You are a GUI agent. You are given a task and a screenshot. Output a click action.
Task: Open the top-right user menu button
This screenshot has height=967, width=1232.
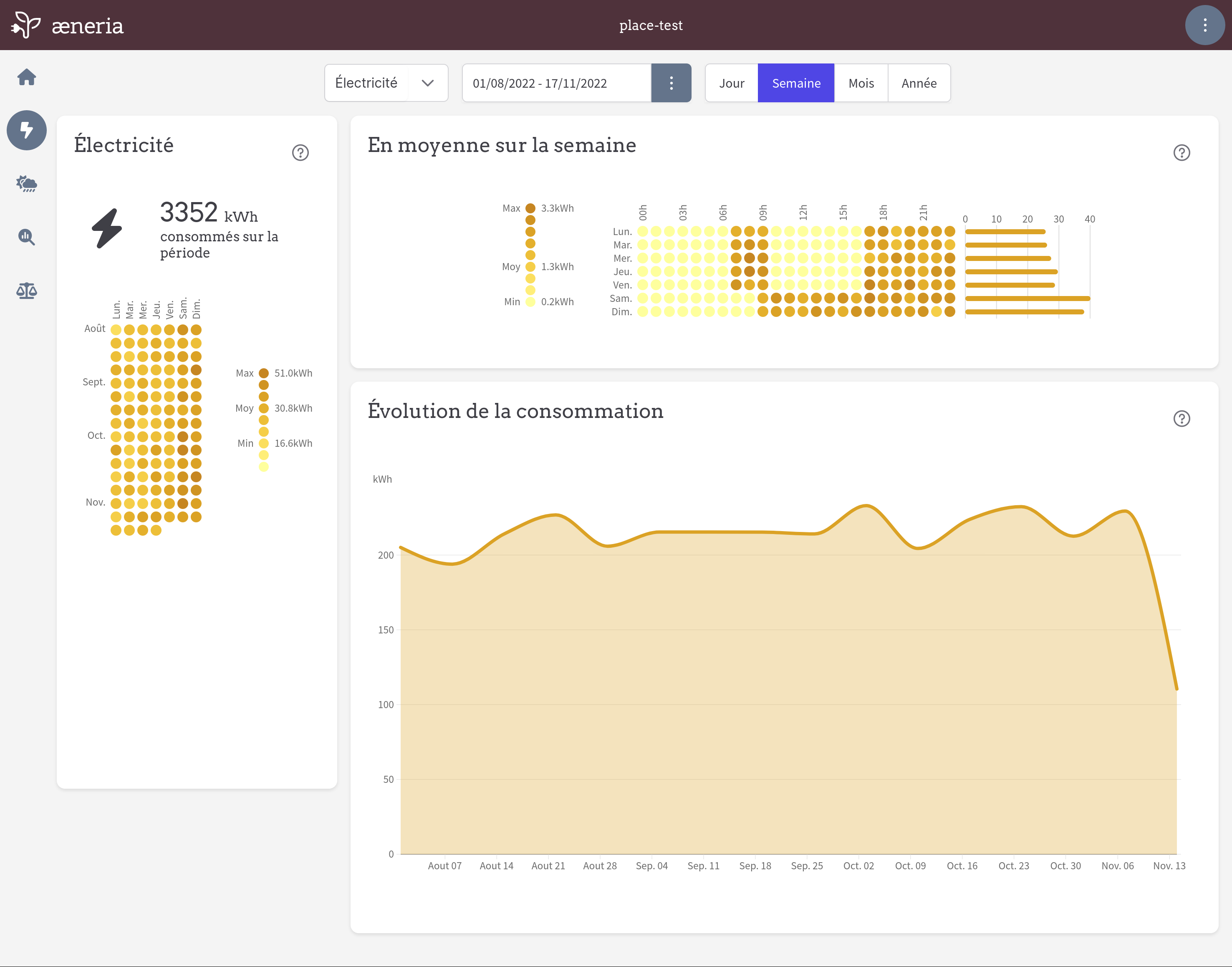tap(1204, 25)
